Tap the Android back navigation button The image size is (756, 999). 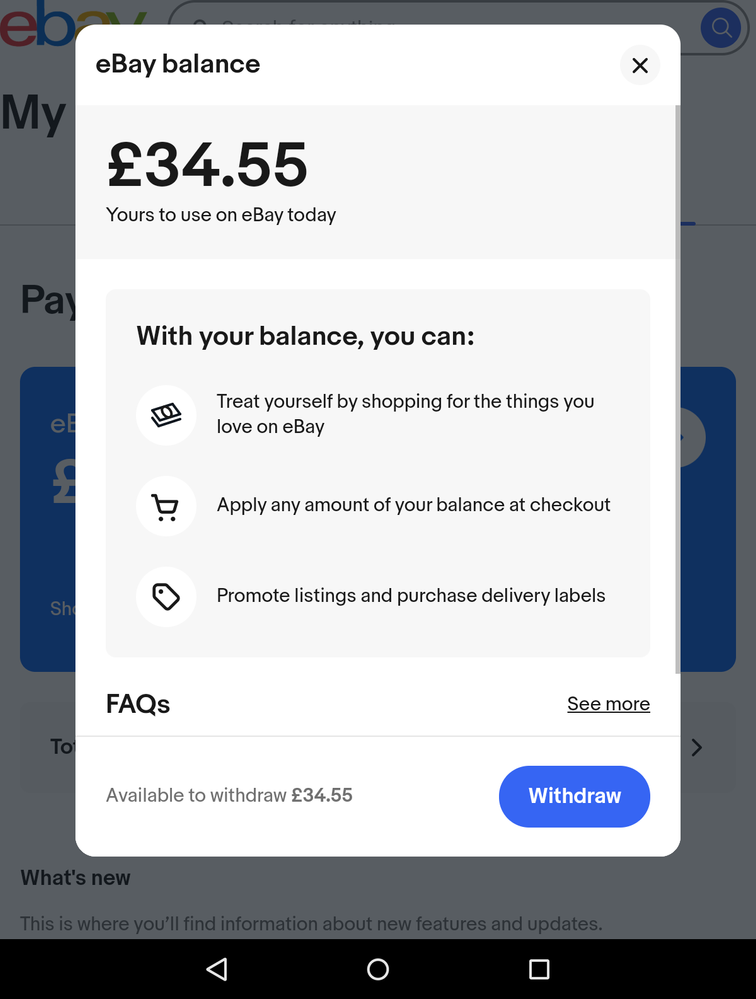point(217,969)
